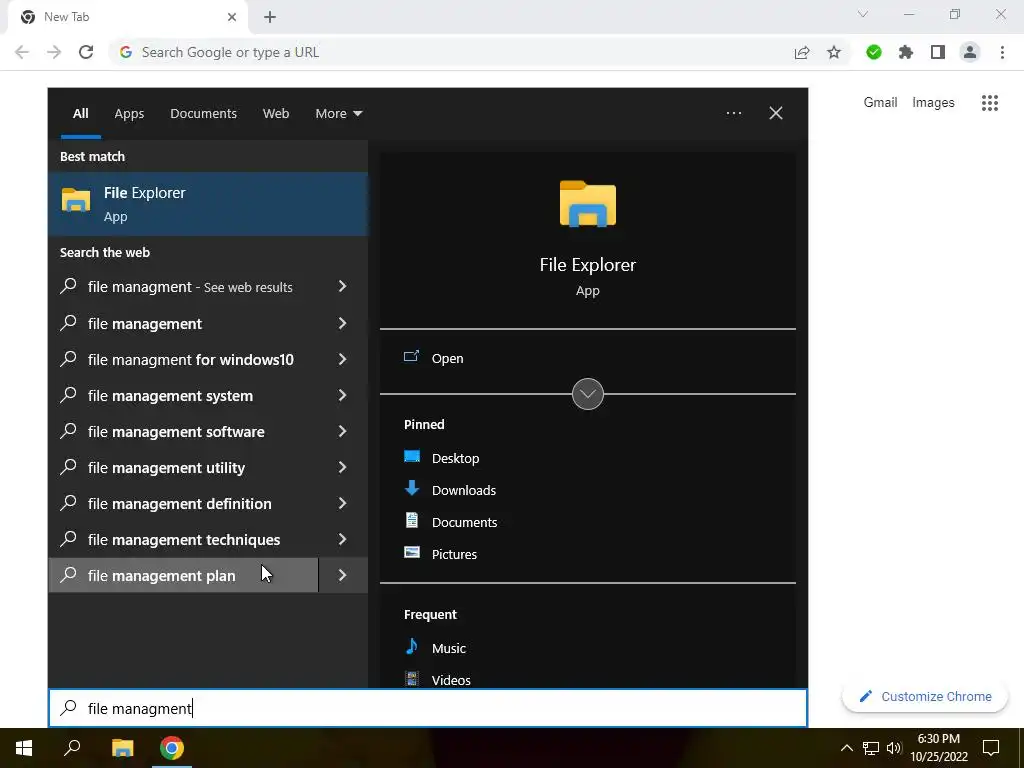Screen dimensions: 1024x768
Task: Open Google Images link
Action: point(933,103)
